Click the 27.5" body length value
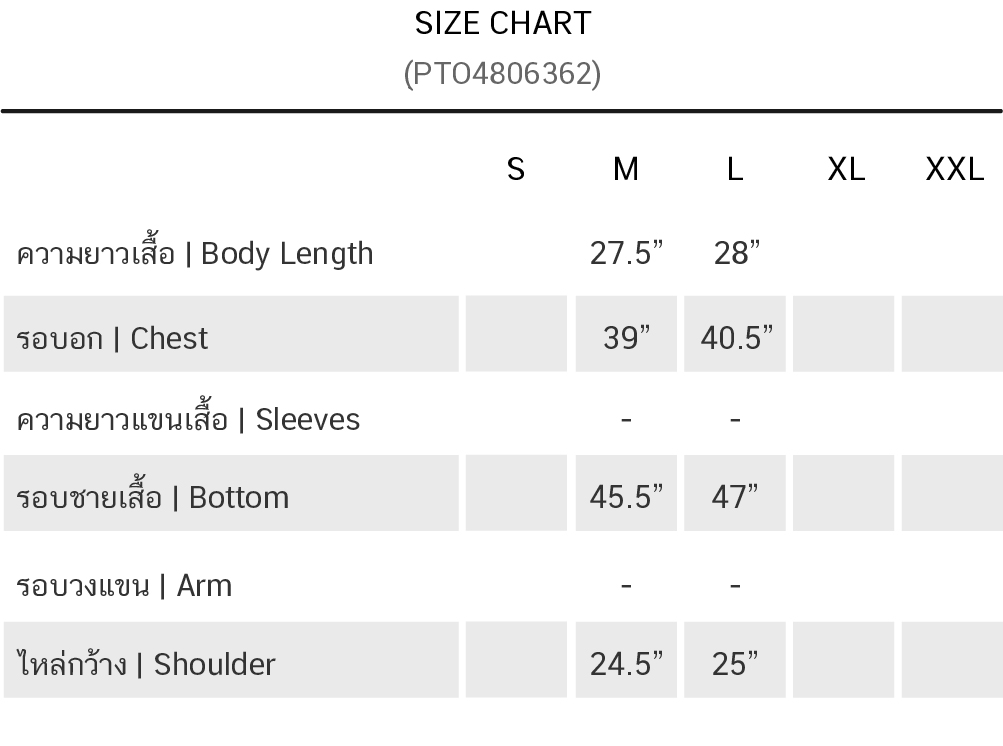1003x746 pixels. (x=626, y=254)
